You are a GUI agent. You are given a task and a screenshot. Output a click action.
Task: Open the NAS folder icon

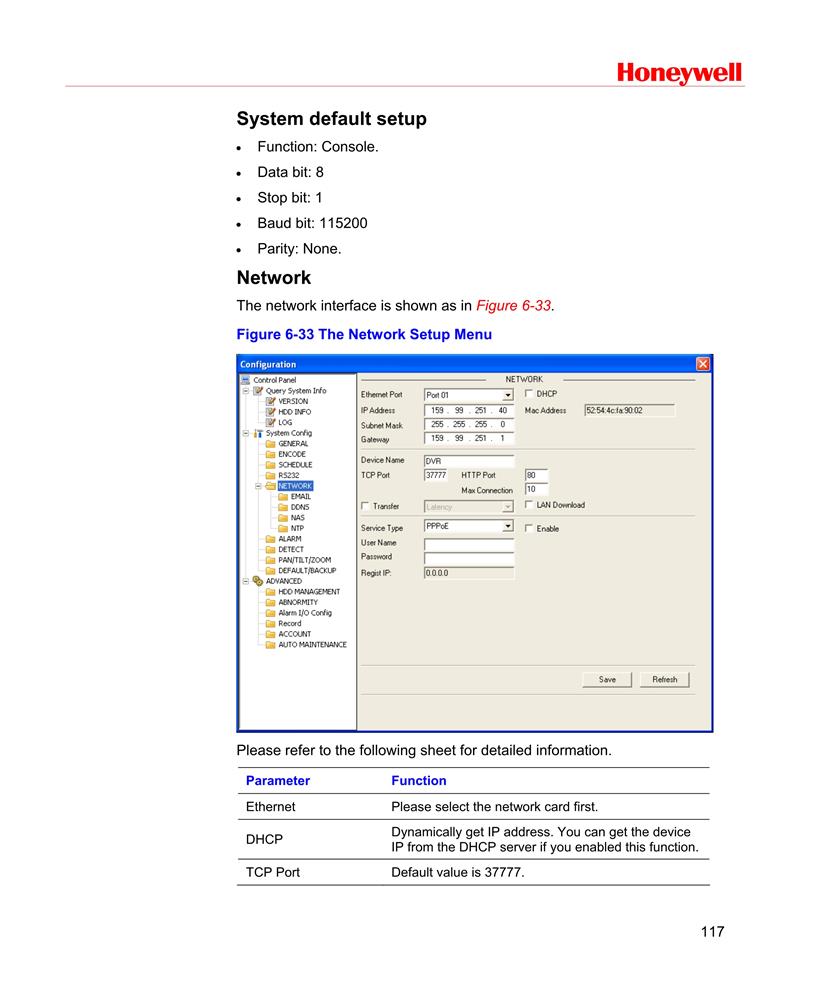coord(283,518)
